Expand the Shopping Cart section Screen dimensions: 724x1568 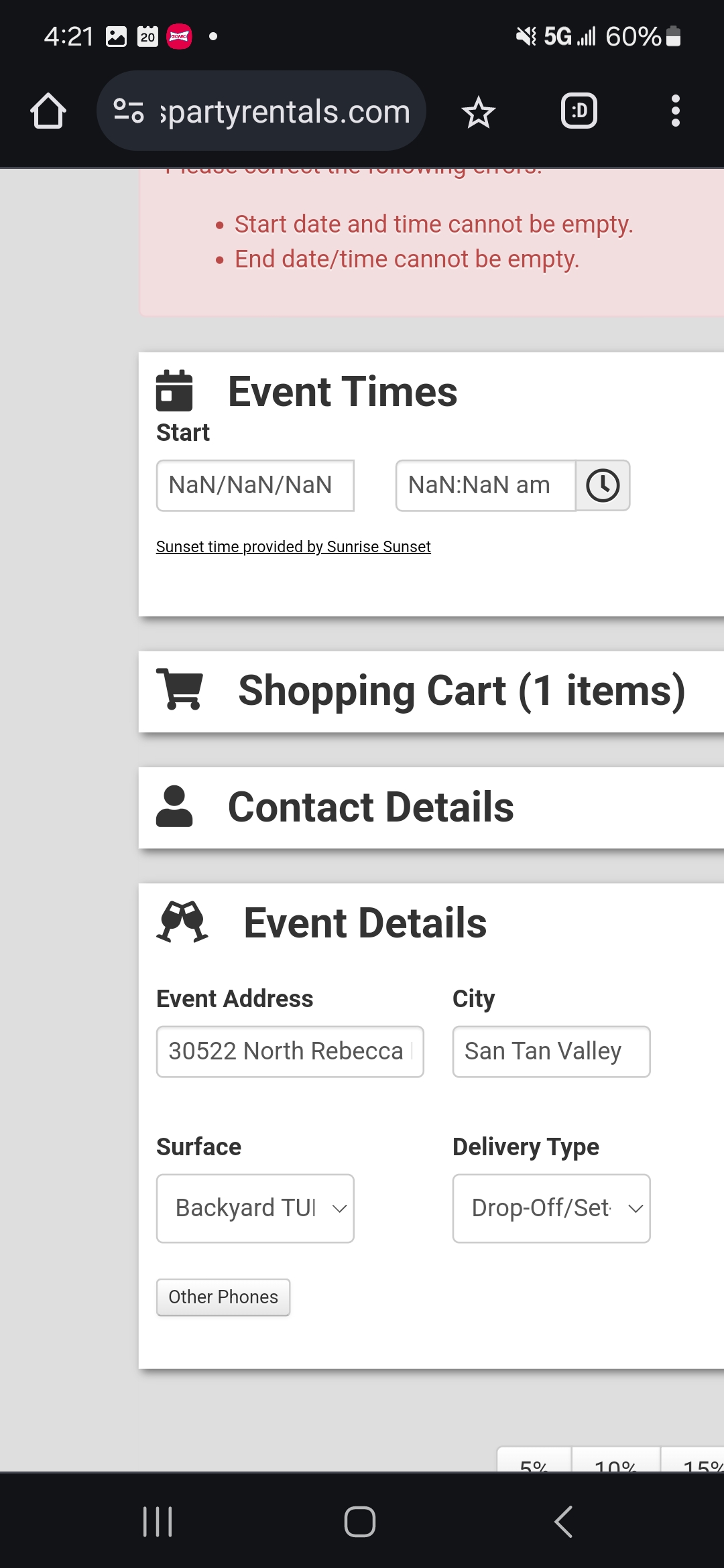click(461, 691)
